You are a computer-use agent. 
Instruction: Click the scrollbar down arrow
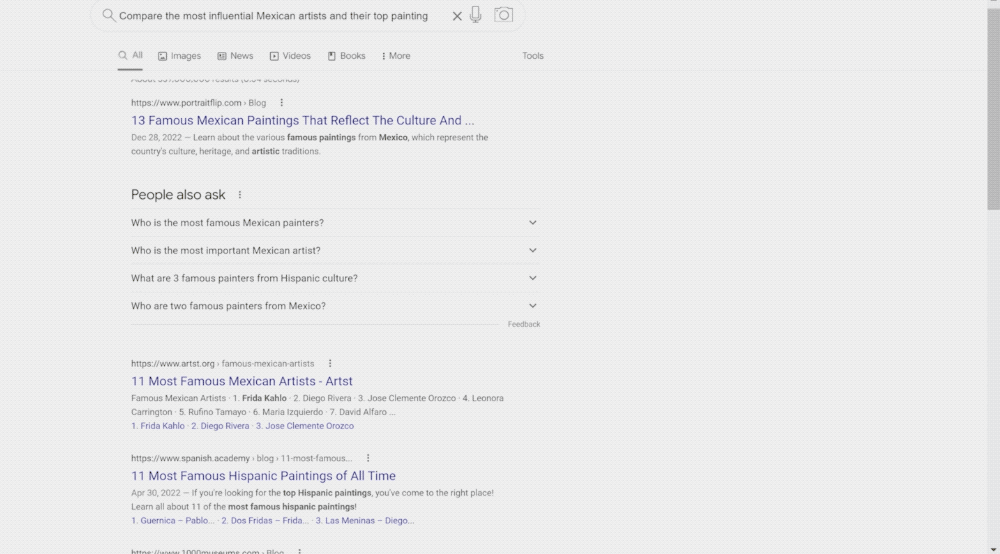(x=993, y=549)
